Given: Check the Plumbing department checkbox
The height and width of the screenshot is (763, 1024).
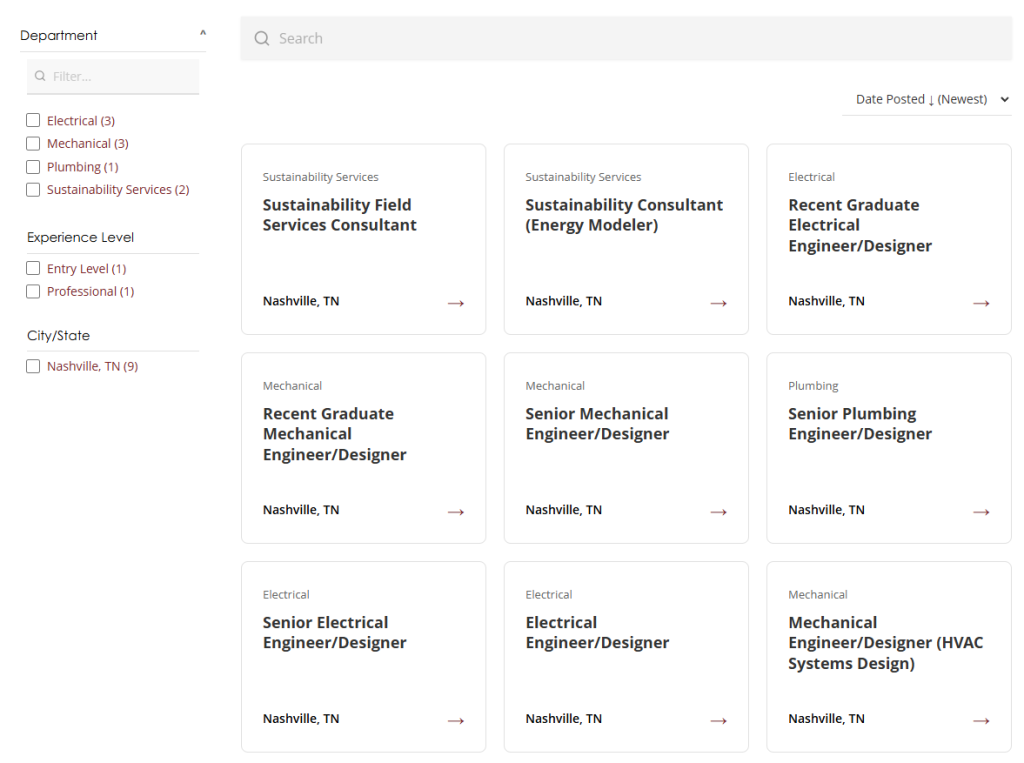Looking at the screenshot, I should point(31,166).
